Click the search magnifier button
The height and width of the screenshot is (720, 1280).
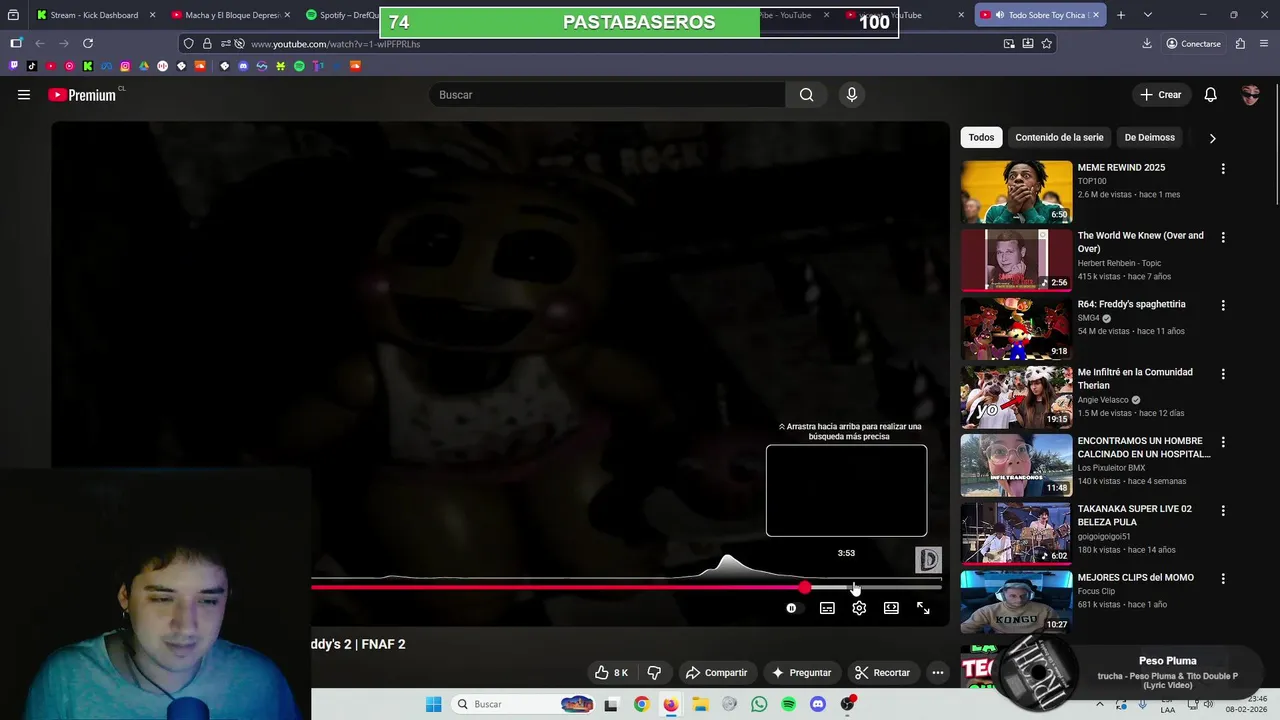pos(806,95)
